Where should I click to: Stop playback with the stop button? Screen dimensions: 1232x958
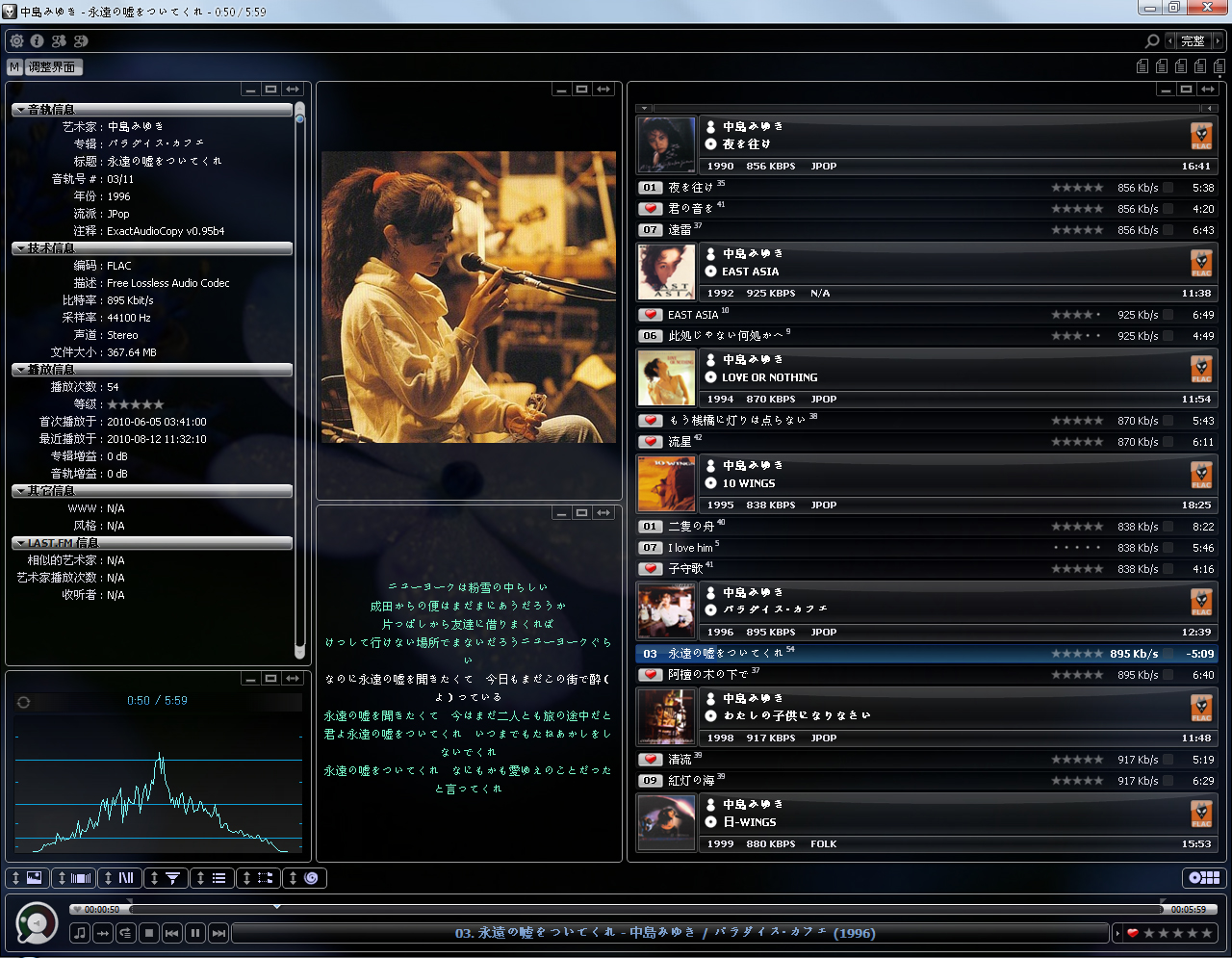(149, 932)
